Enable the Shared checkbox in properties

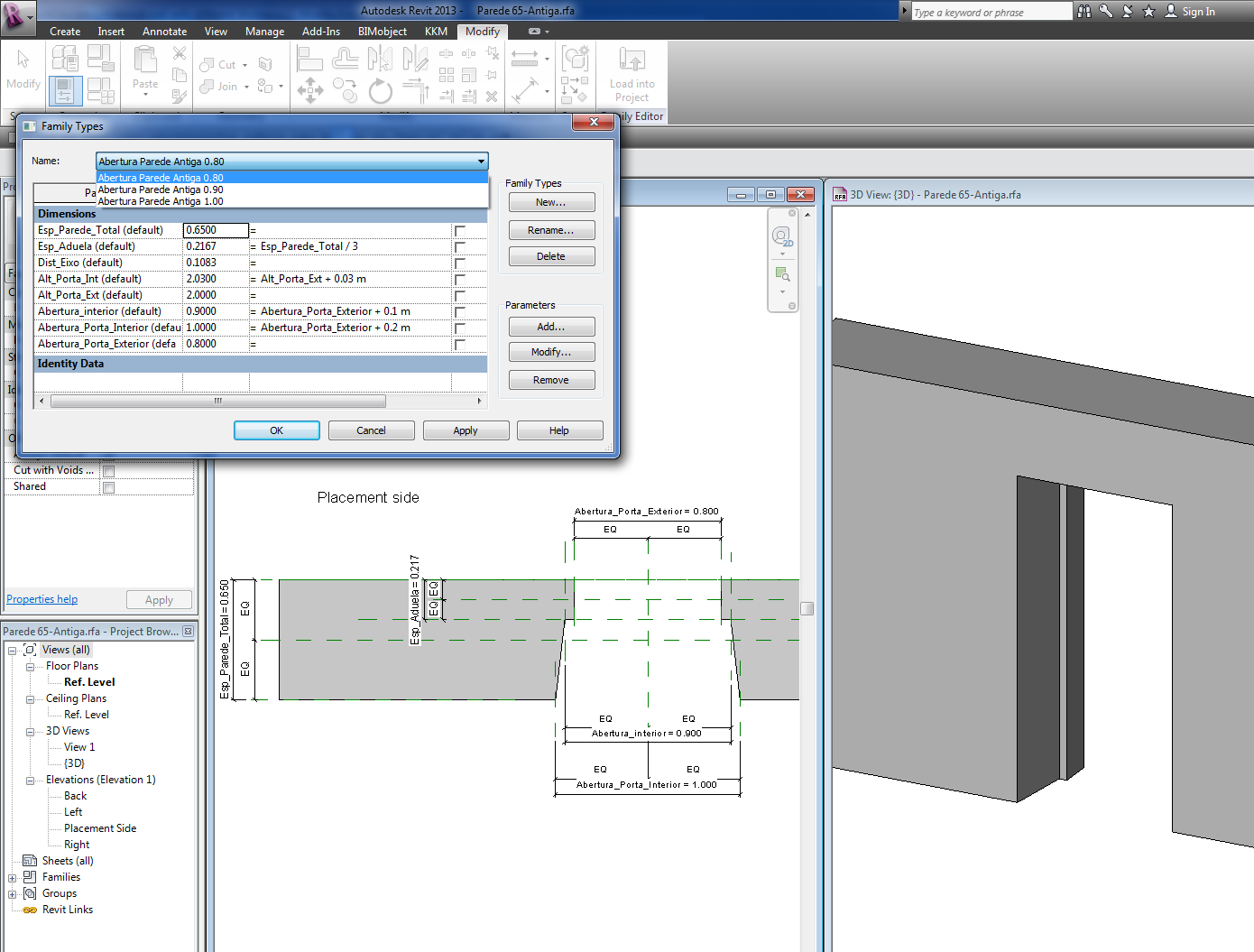coord(108,487)
